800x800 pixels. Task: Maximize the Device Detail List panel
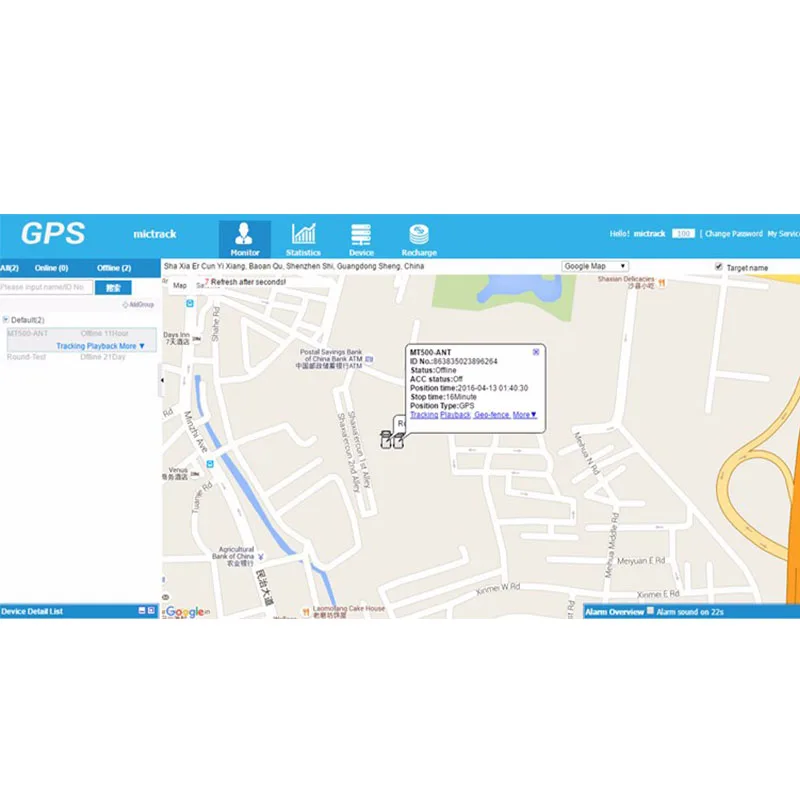pos(151,610)
